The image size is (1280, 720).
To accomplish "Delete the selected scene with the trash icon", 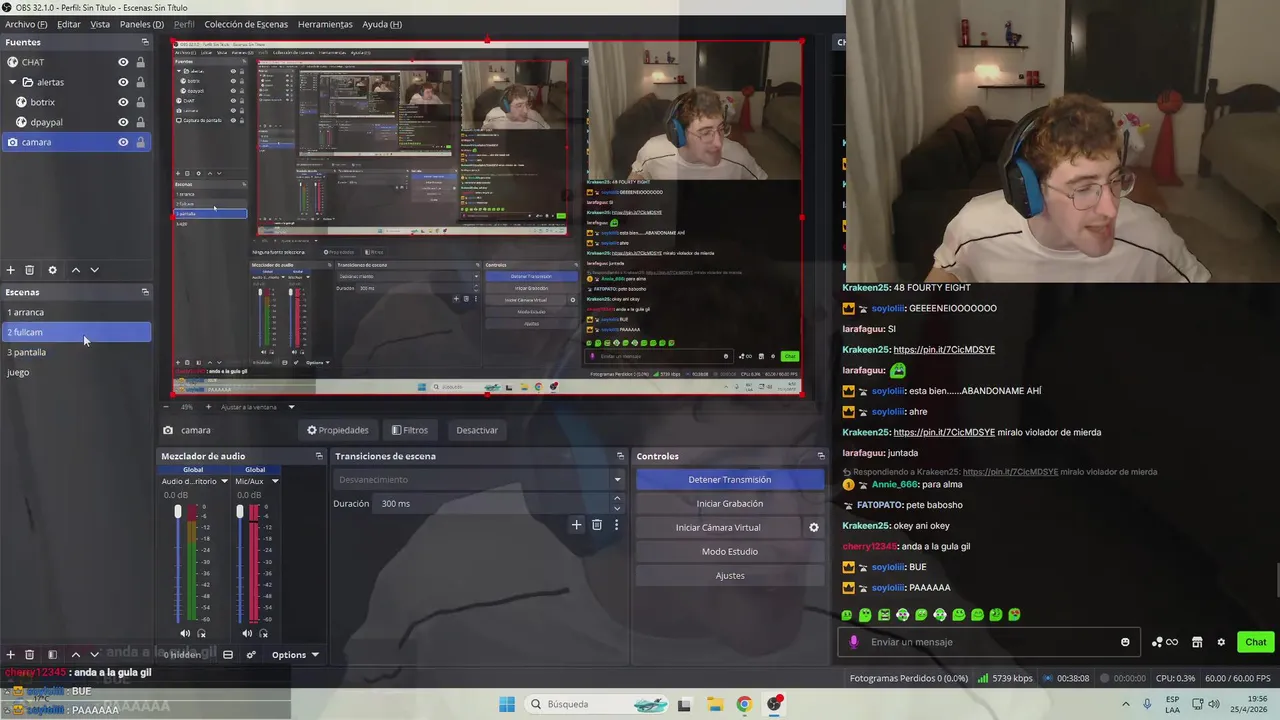I will pyautogui.click(x=30, y=655).
